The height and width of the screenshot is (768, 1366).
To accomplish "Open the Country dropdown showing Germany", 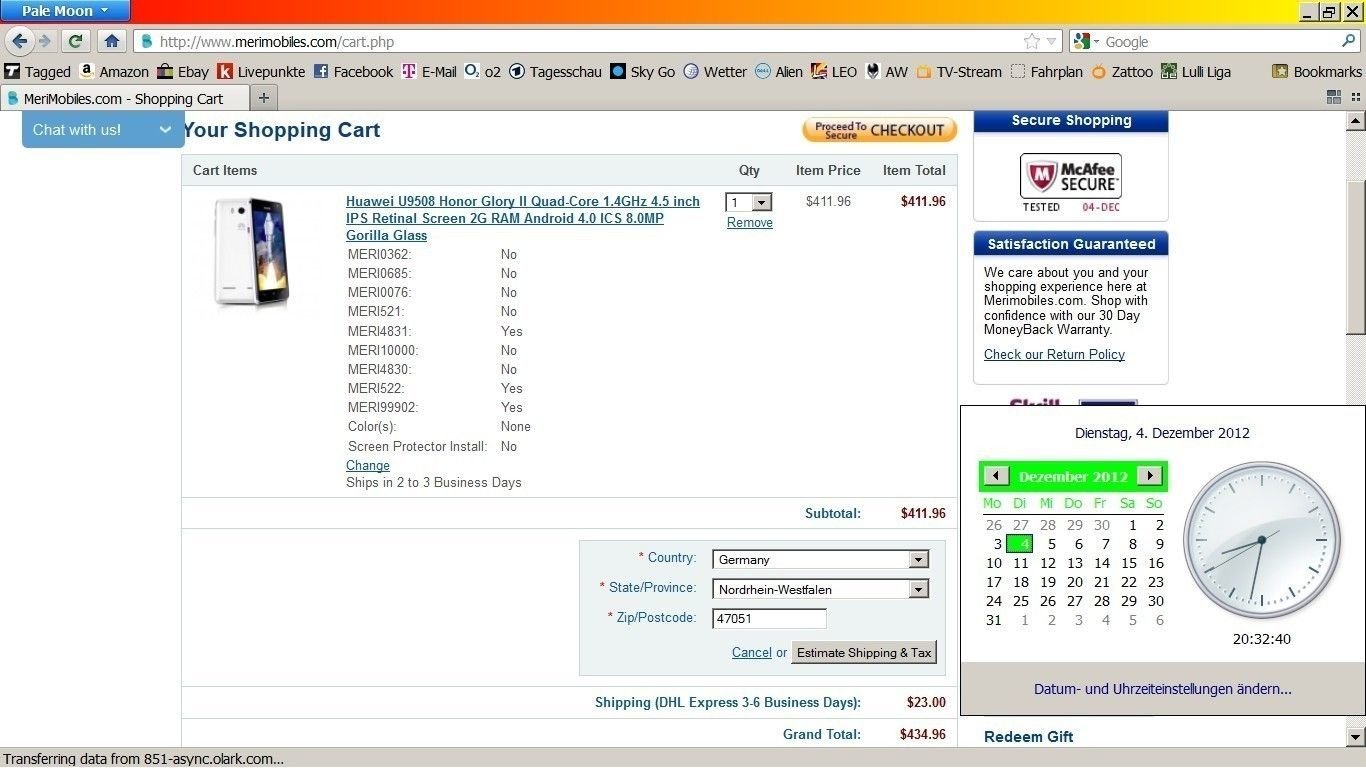I will [x=820, y=559].
